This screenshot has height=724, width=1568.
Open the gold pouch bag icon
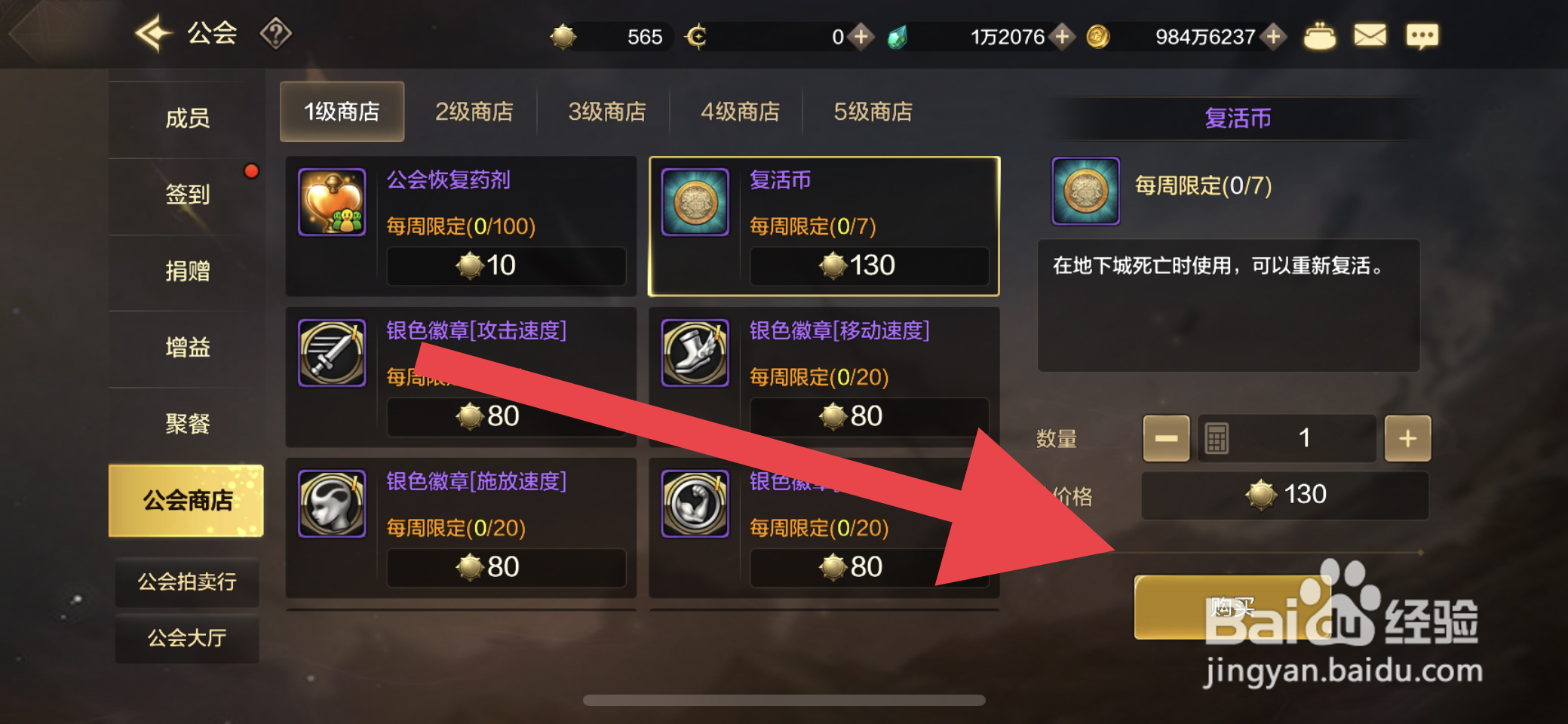point(1319,36)
